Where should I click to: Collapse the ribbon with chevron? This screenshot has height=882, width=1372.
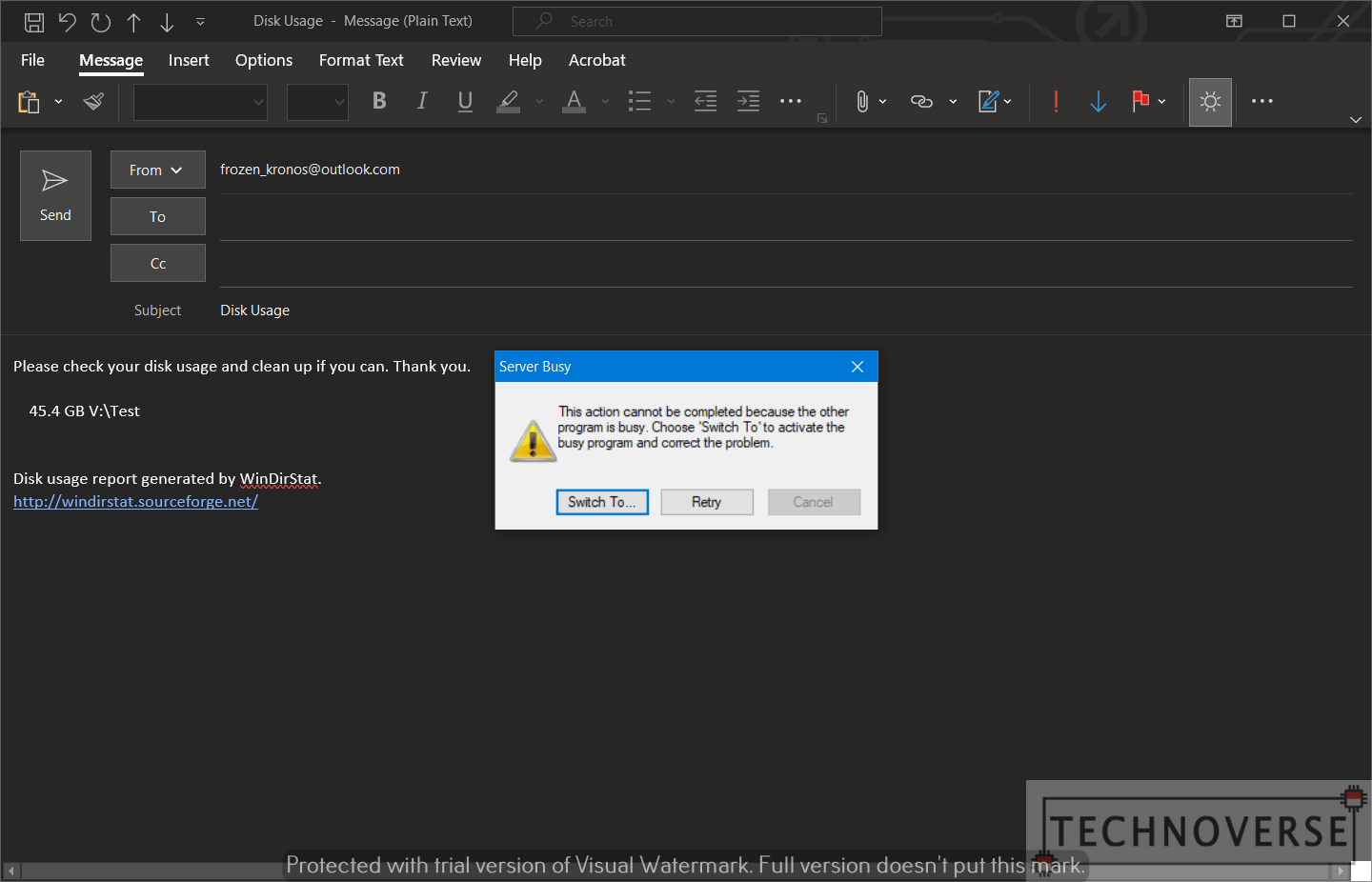(x=1356, y=120)
